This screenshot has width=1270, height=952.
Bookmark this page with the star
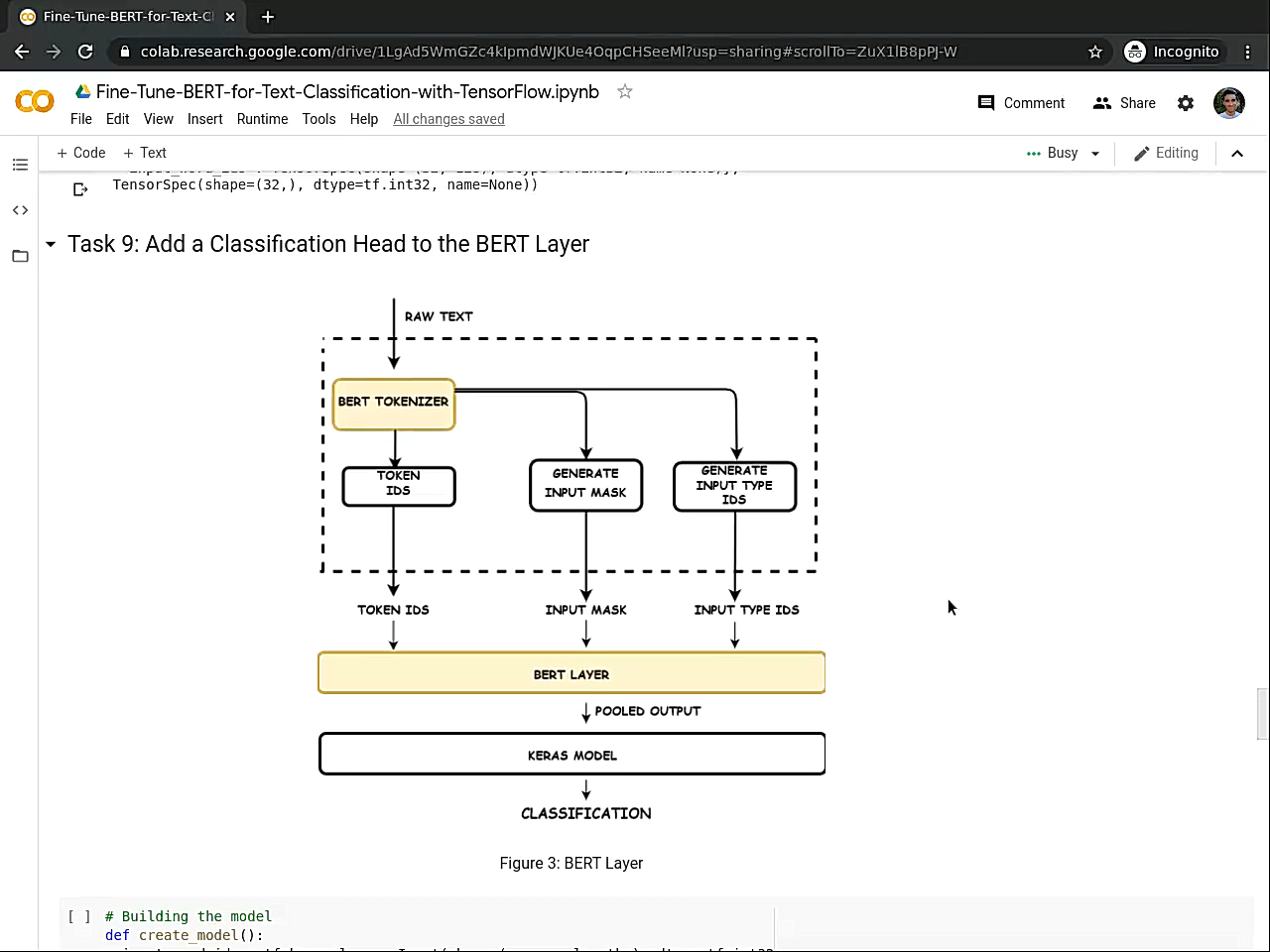pyautogui.click(x=1095, y=52)
